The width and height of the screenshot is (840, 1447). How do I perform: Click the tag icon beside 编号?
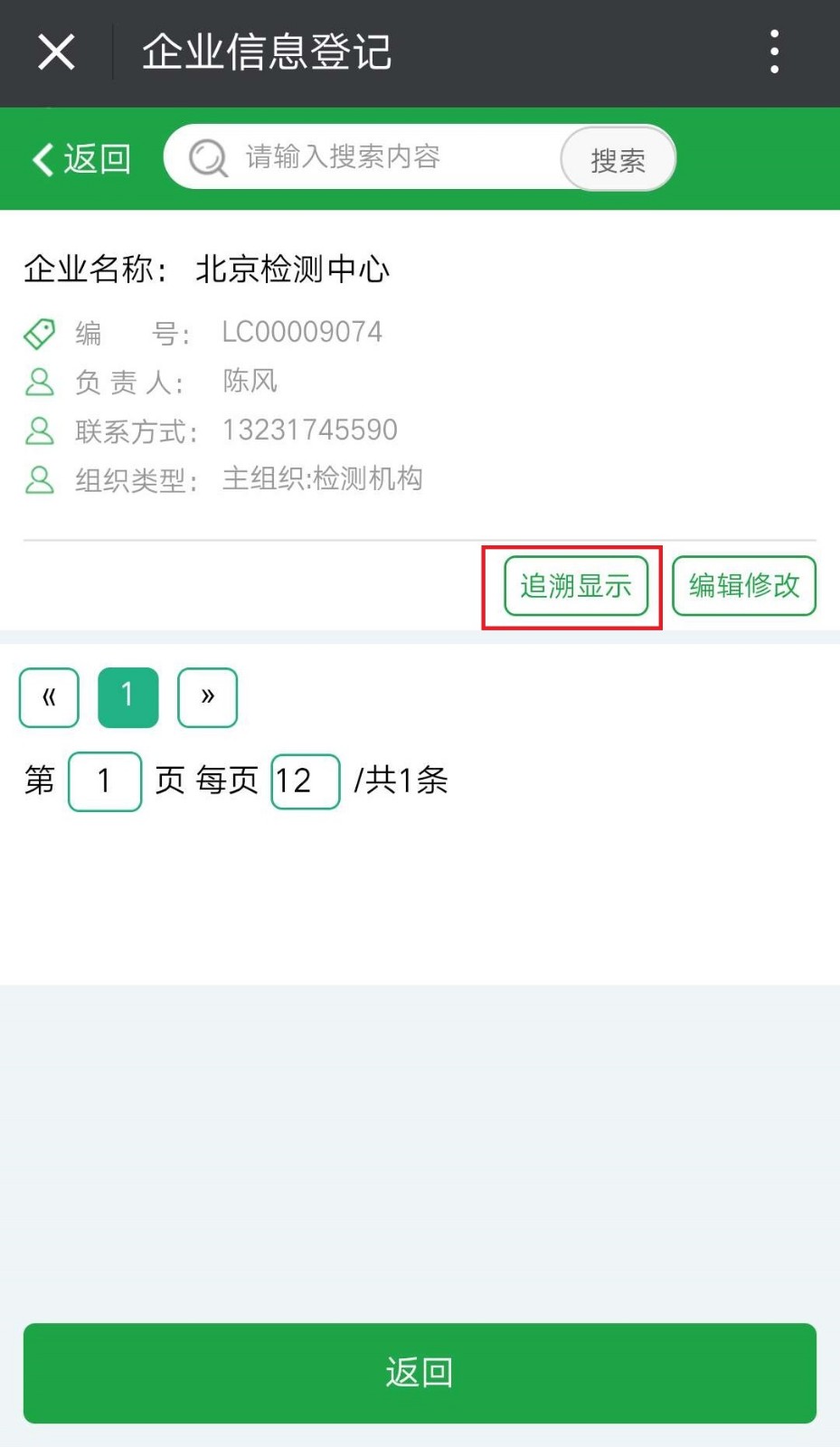[x=39, y=334]
